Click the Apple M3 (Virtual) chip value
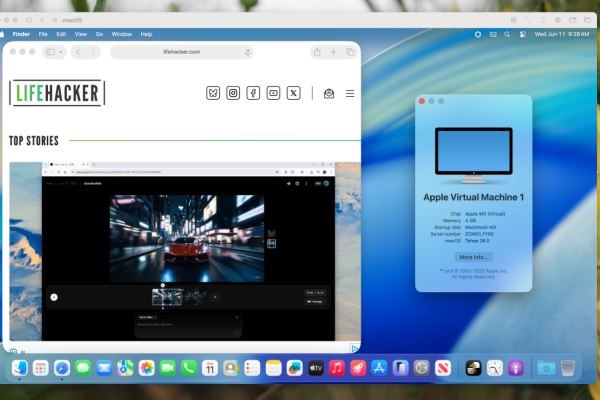The height and width of the screenshot is (400, 600). point(485,214)
